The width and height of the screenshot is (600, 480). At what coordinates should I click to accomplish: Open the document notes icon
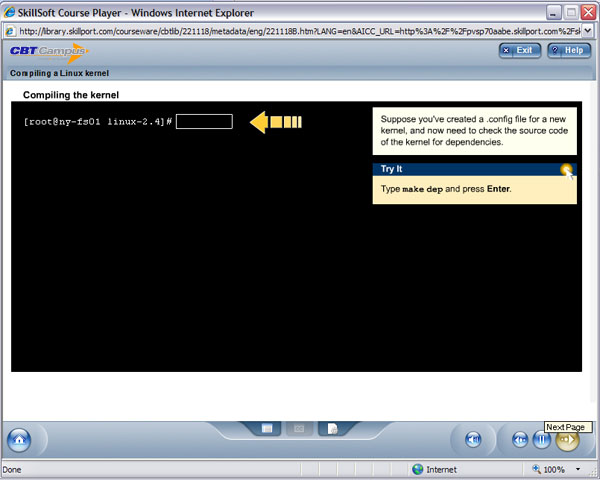click(331, 428)
